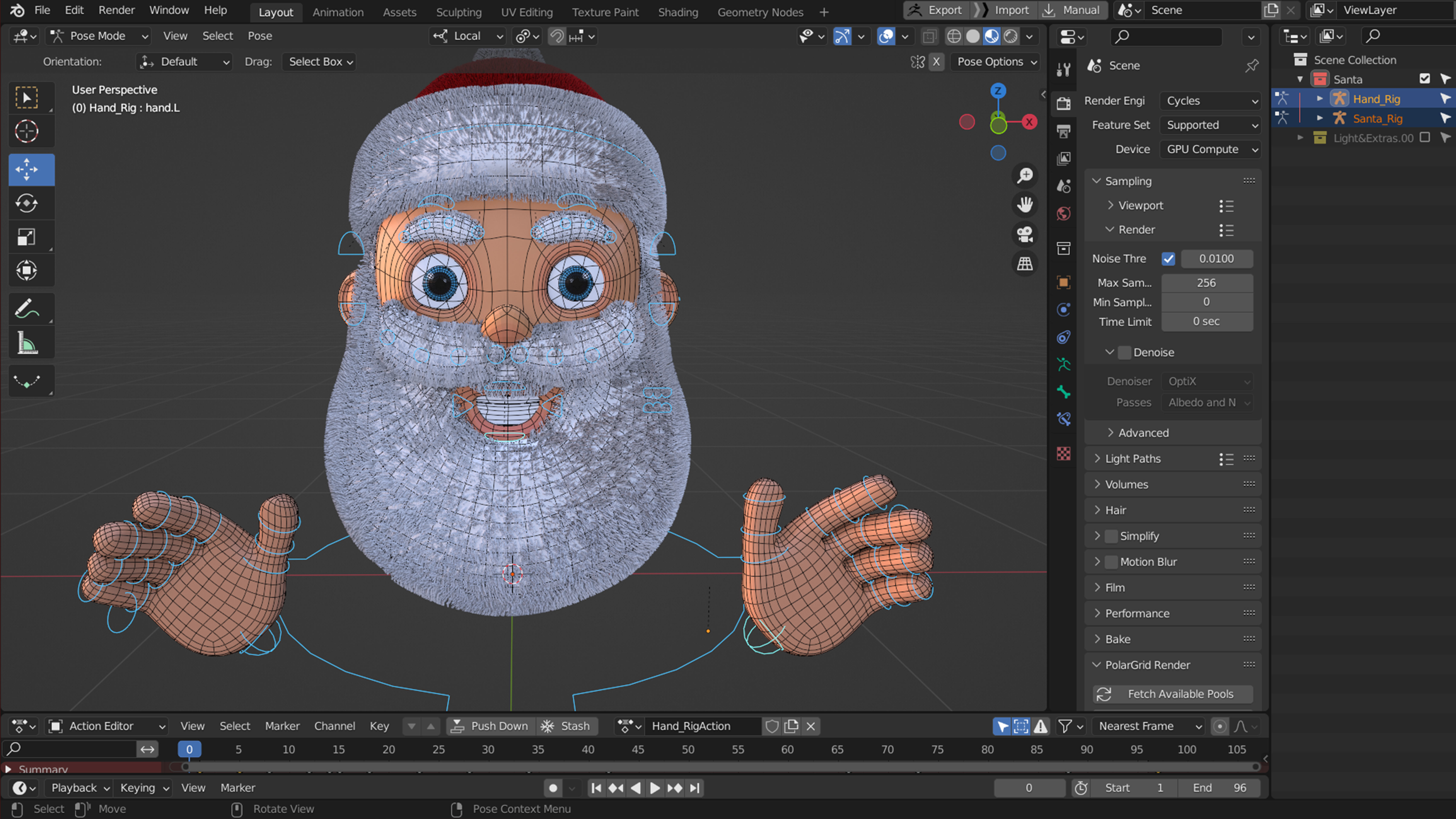Click the Import button
Viewport: 1456px width, 819px height.
point(1004,10)
